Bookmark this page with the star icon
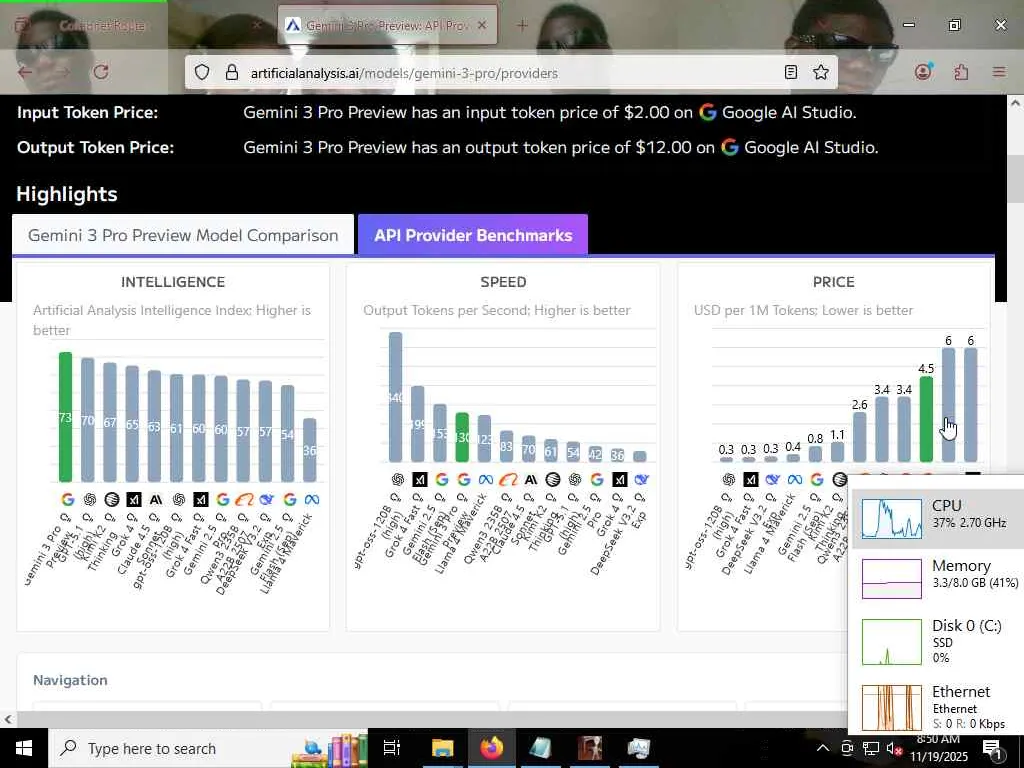 [x=821, y=72]
